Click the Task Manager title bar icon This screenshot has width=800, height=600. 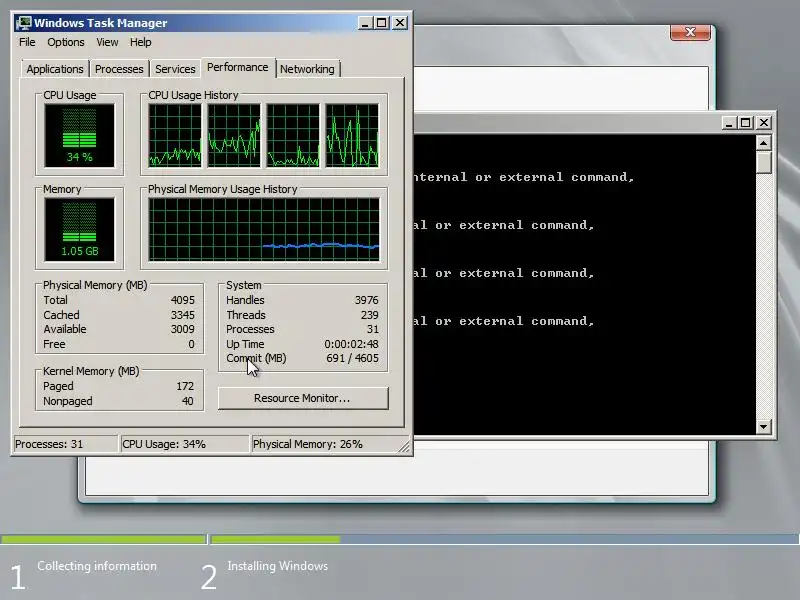click(x=23, y=23)
